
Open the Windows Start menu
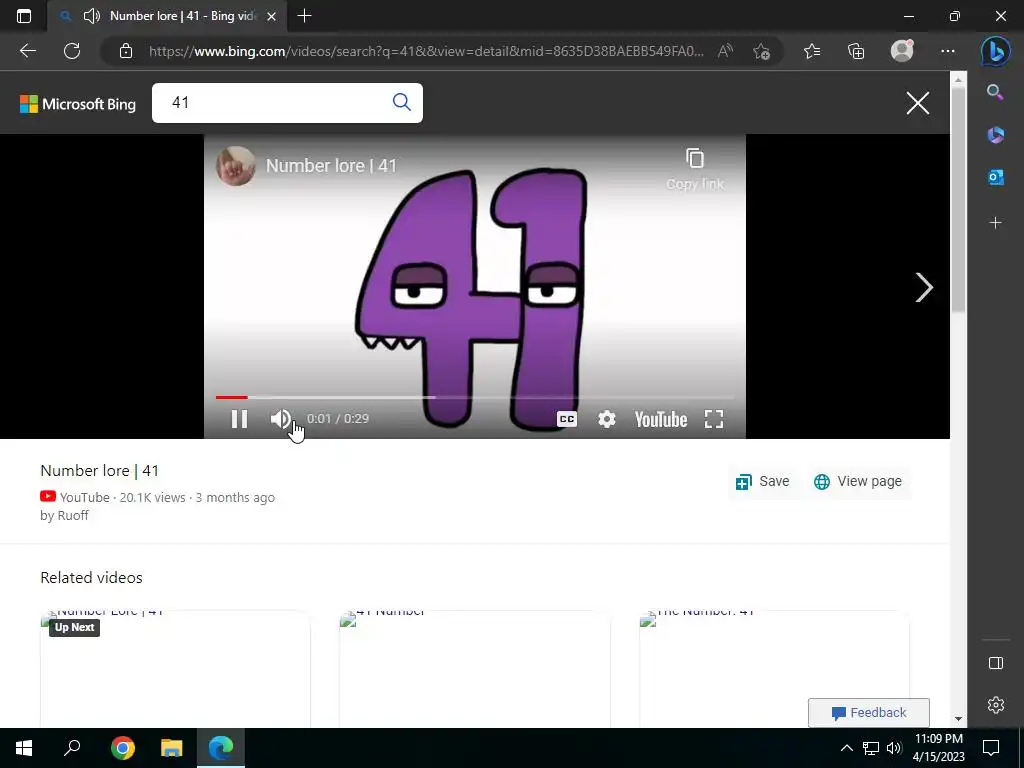(x=24, y=748)
